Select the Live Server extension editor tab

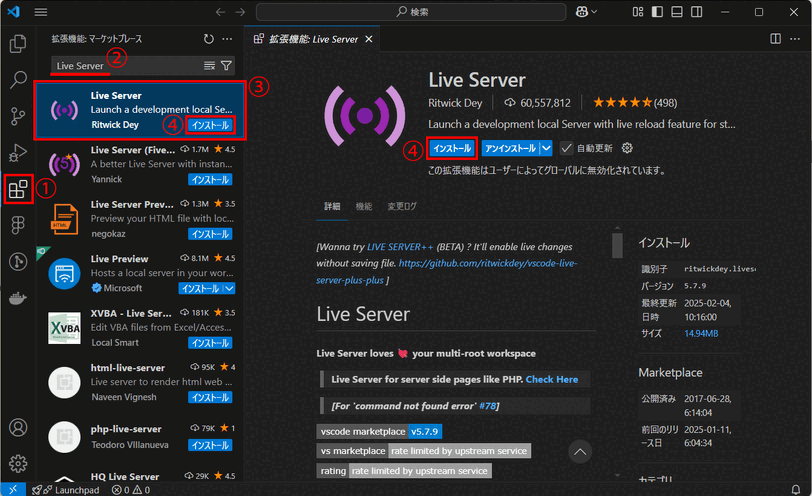click(x=312, y=39)
